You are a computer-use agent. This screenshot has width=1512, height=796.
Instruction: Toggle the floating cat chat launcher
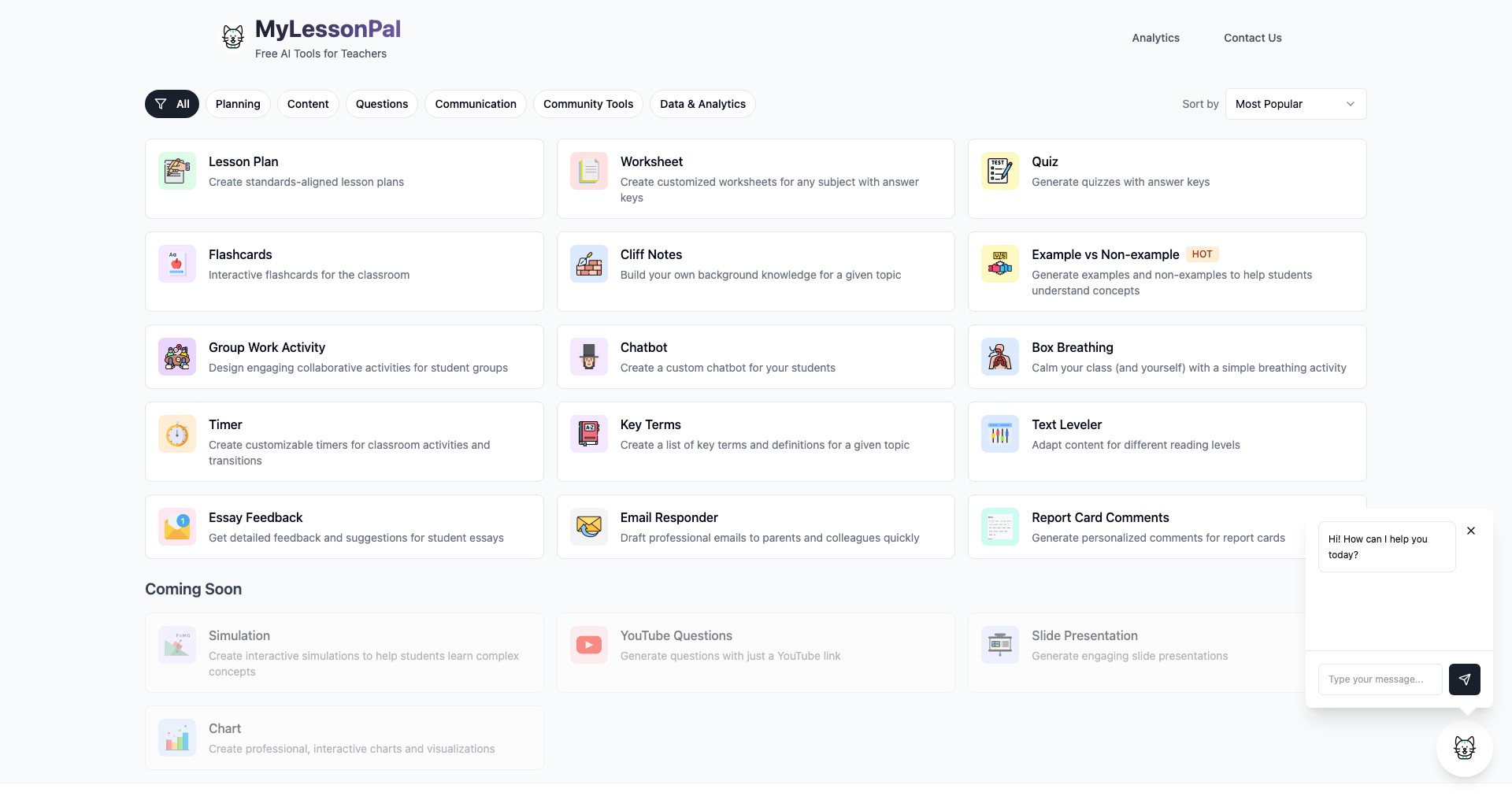coord(1465,748)
